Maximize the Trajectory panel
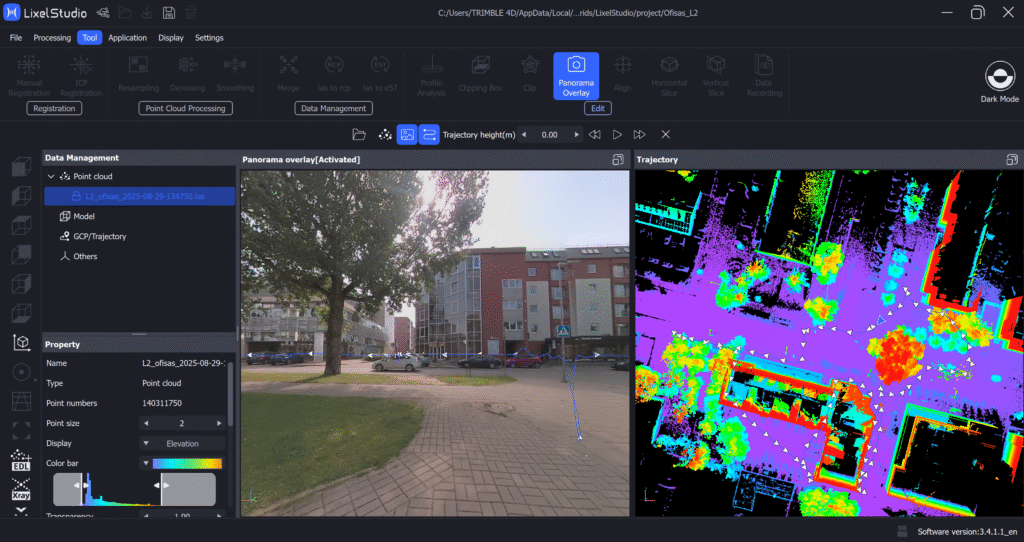 1012,160
